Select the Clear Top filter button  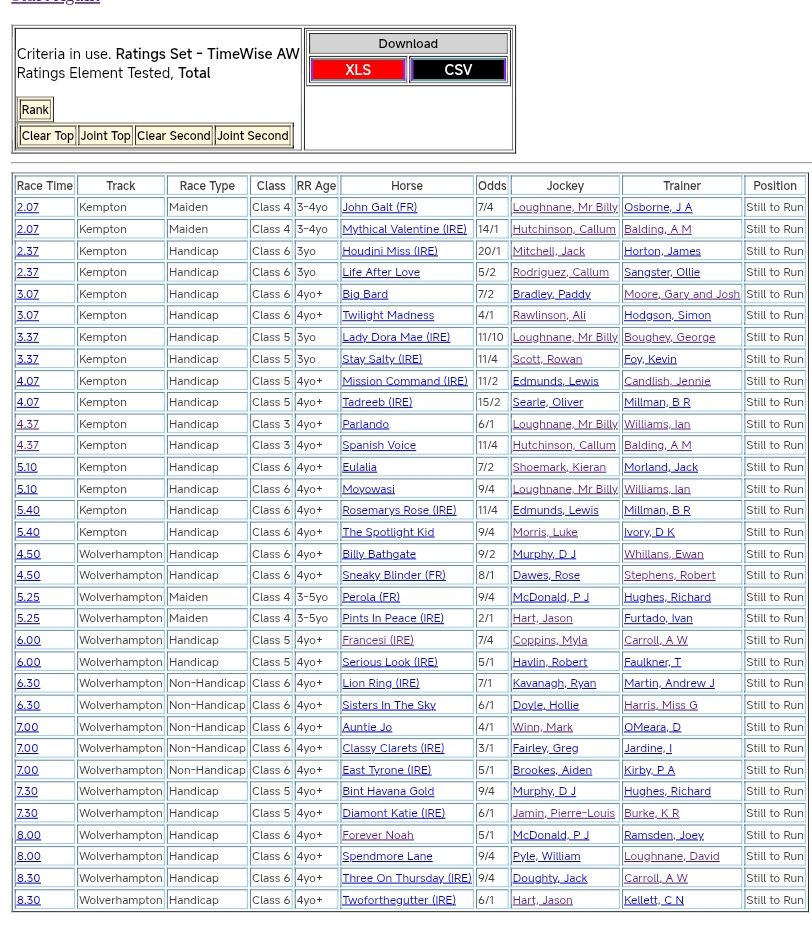click(47, 136)
